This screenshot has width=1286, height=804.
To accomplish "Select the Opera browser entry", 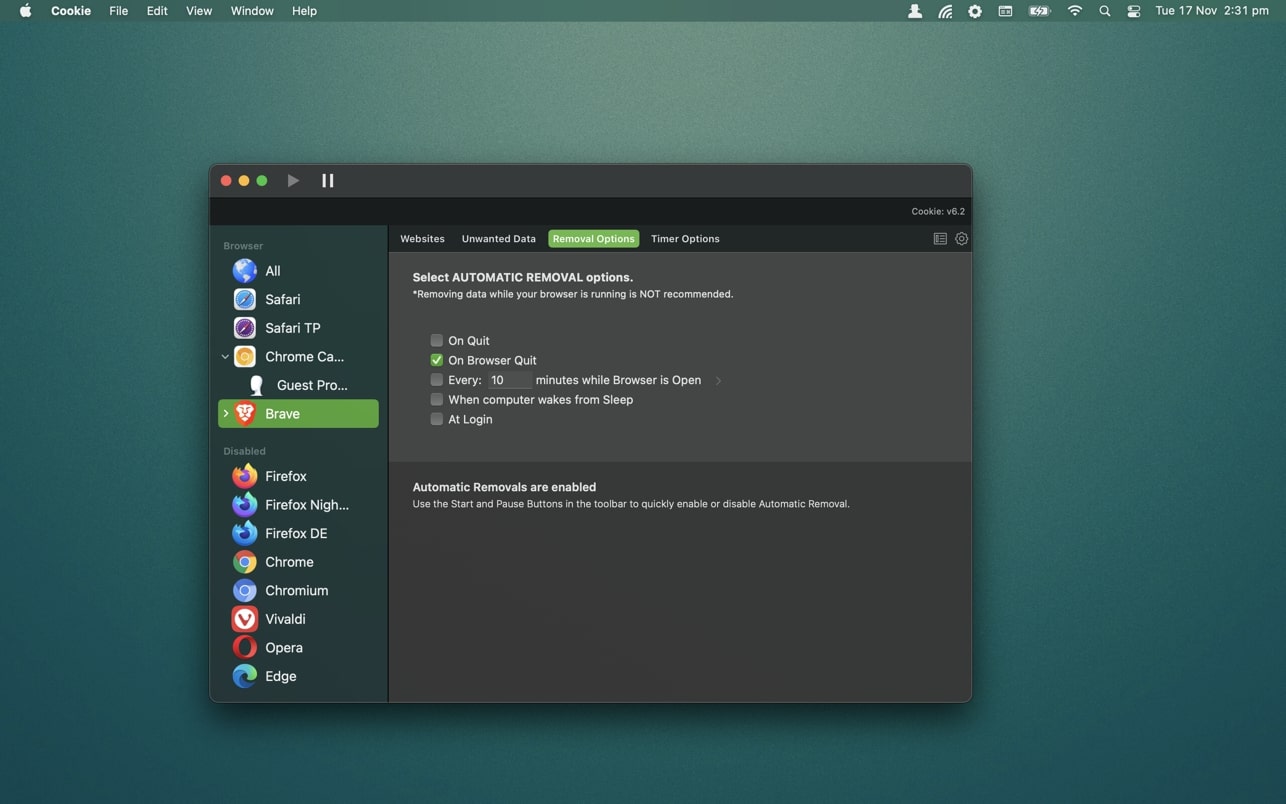I will pos(283,648).
